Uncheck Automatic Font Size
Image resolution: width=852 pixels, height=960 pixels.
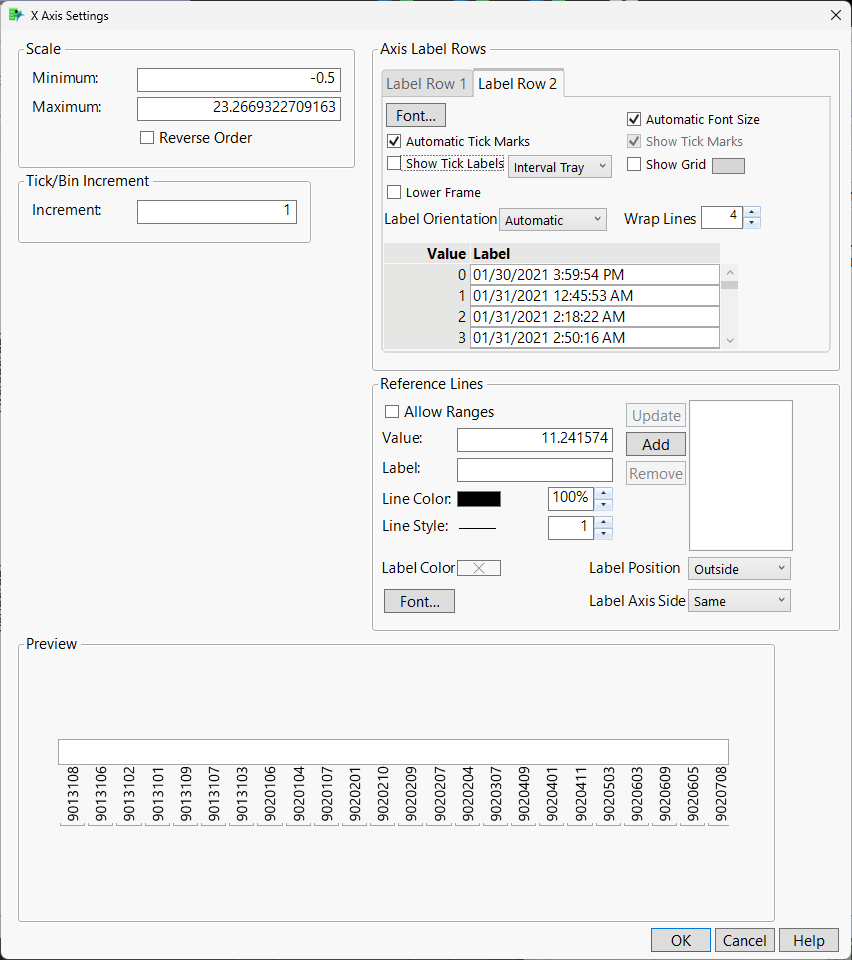point(634,119)
